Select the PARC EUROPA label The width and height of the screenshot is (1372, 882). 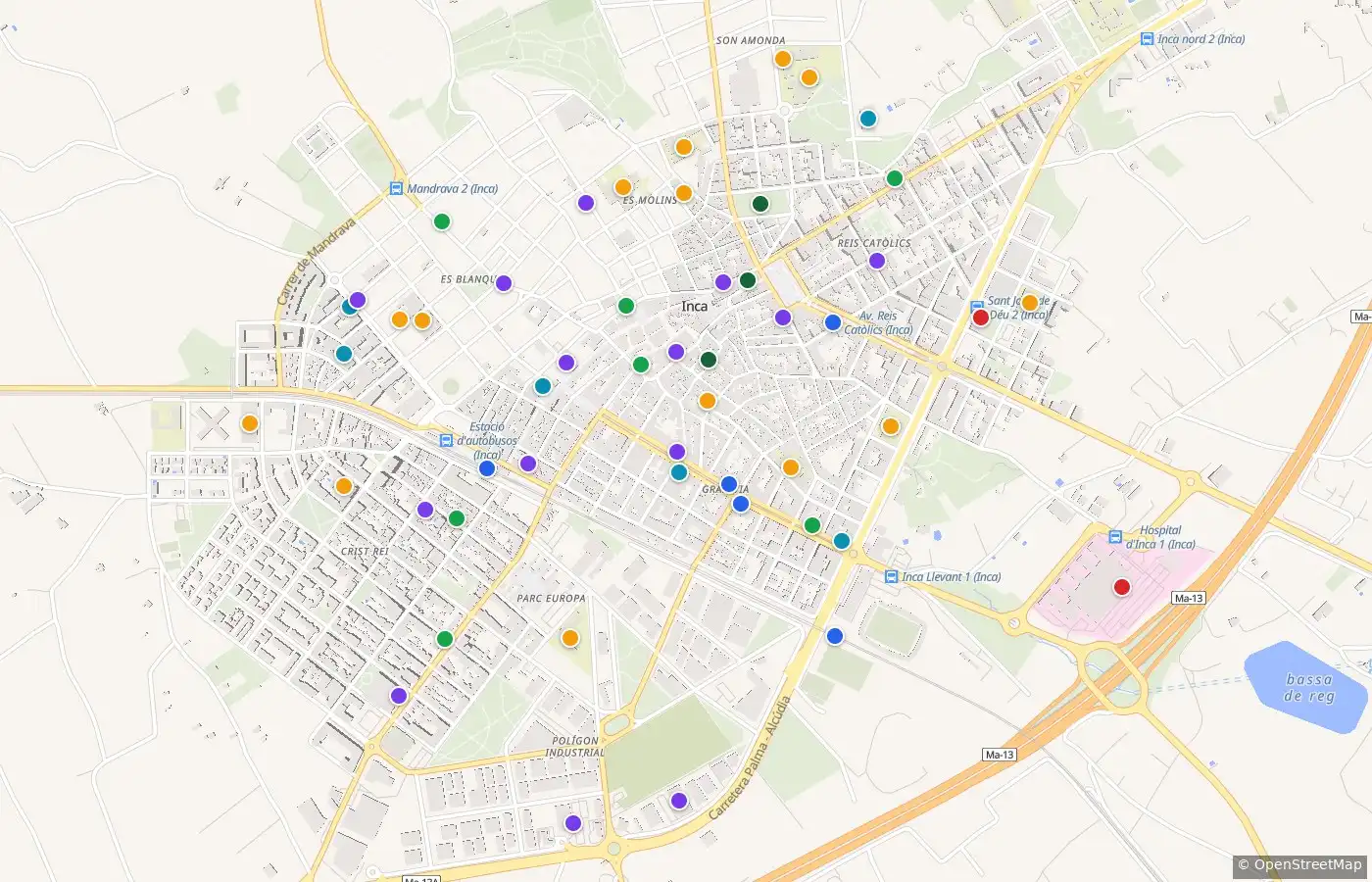[x=552, y=598]
